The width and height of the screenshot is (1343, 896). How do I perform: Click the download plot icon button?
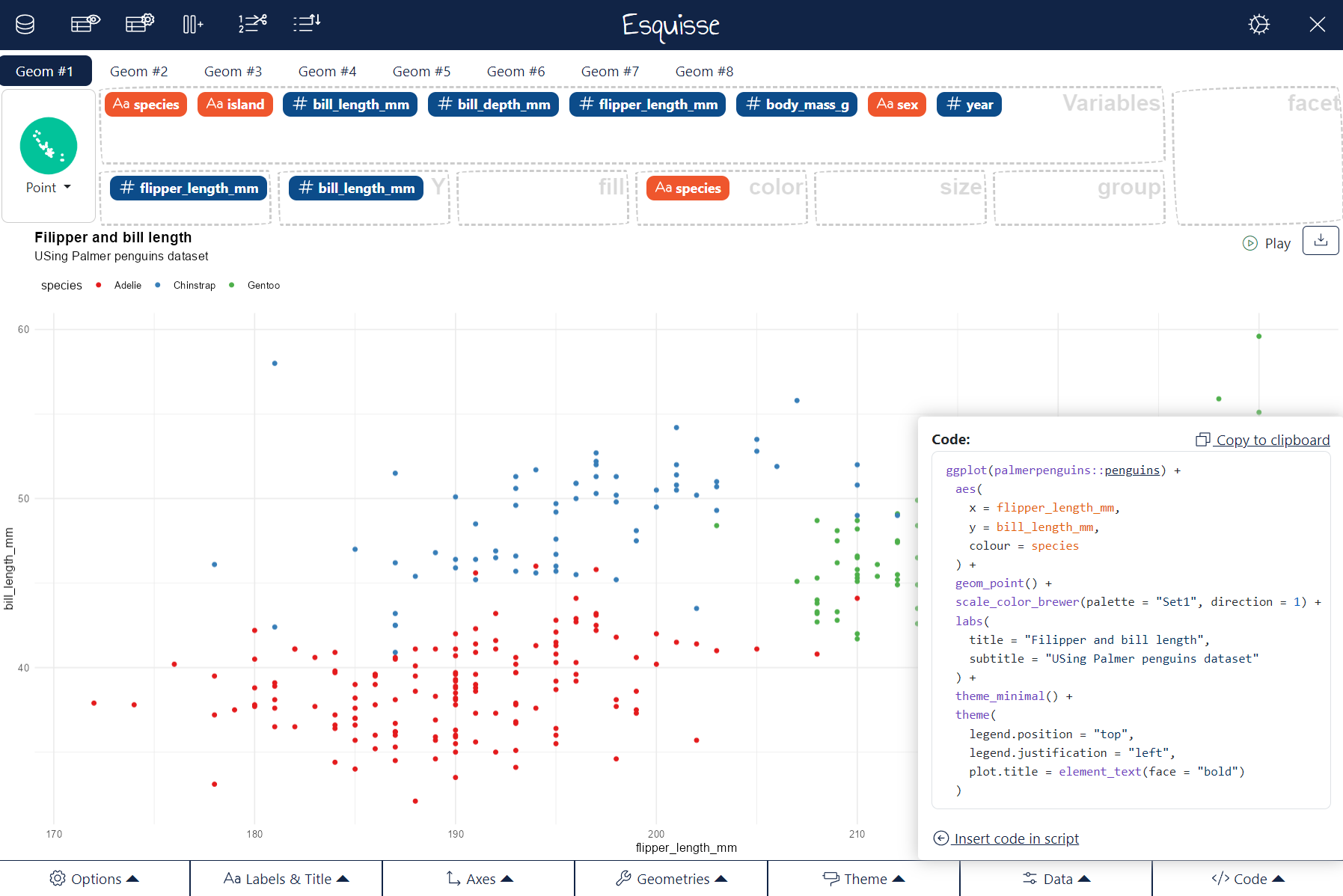[1321, 241]
